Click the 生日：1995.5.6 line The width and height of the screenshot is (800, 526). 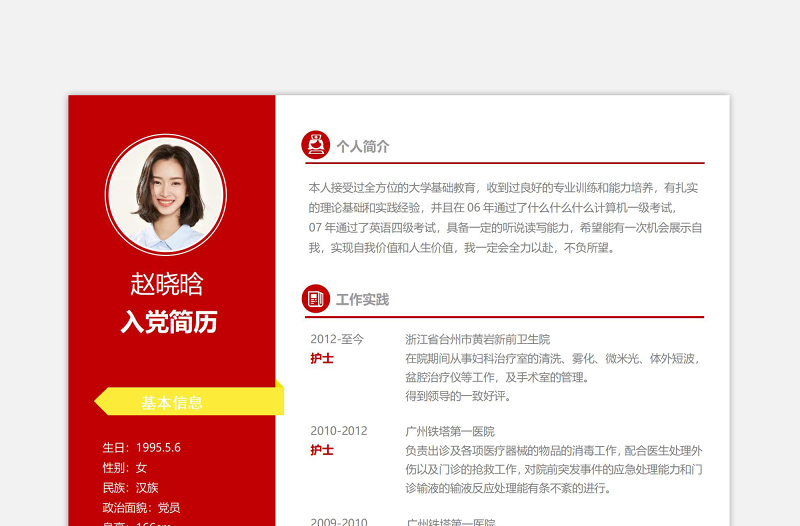[x=141, y=447]
